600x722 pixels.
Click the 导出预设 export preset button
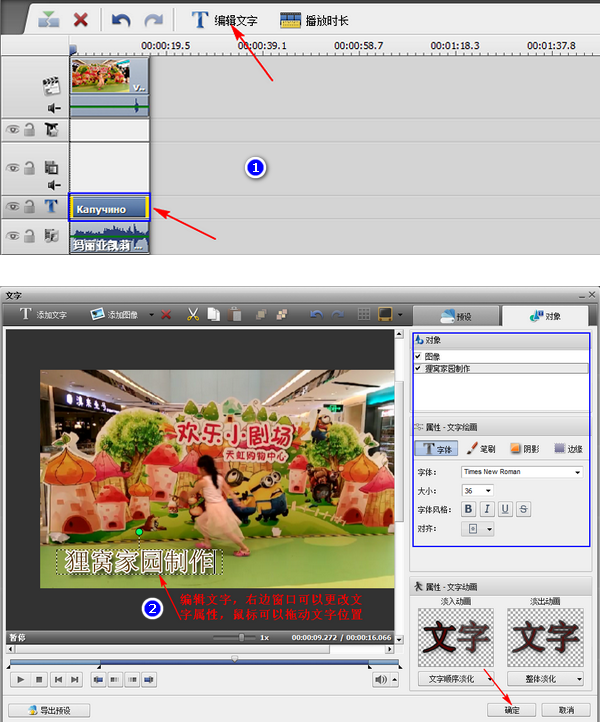coord(49,710)
